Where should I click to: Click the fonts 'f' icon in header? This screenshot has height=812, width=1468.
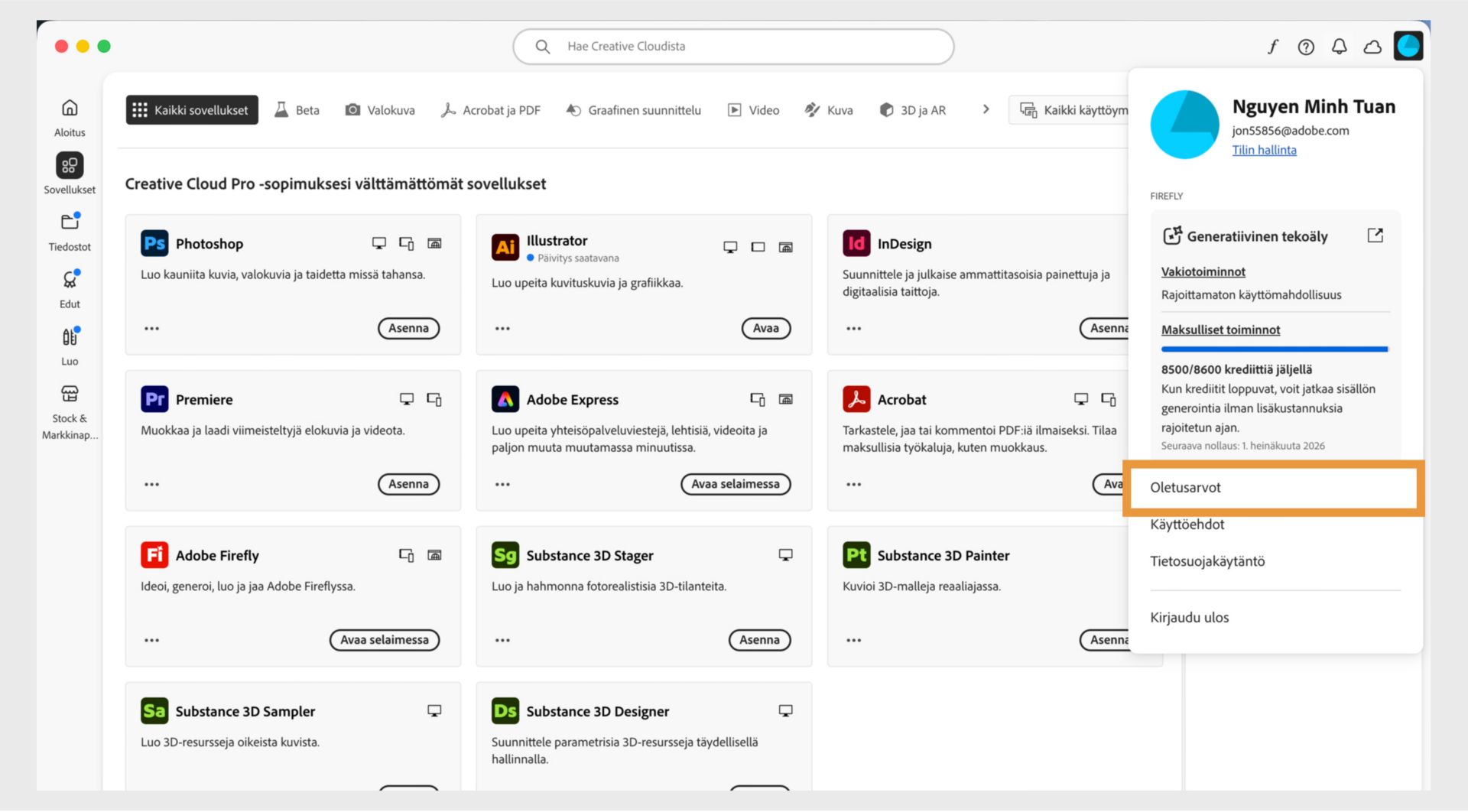[x=1273, y=47]
